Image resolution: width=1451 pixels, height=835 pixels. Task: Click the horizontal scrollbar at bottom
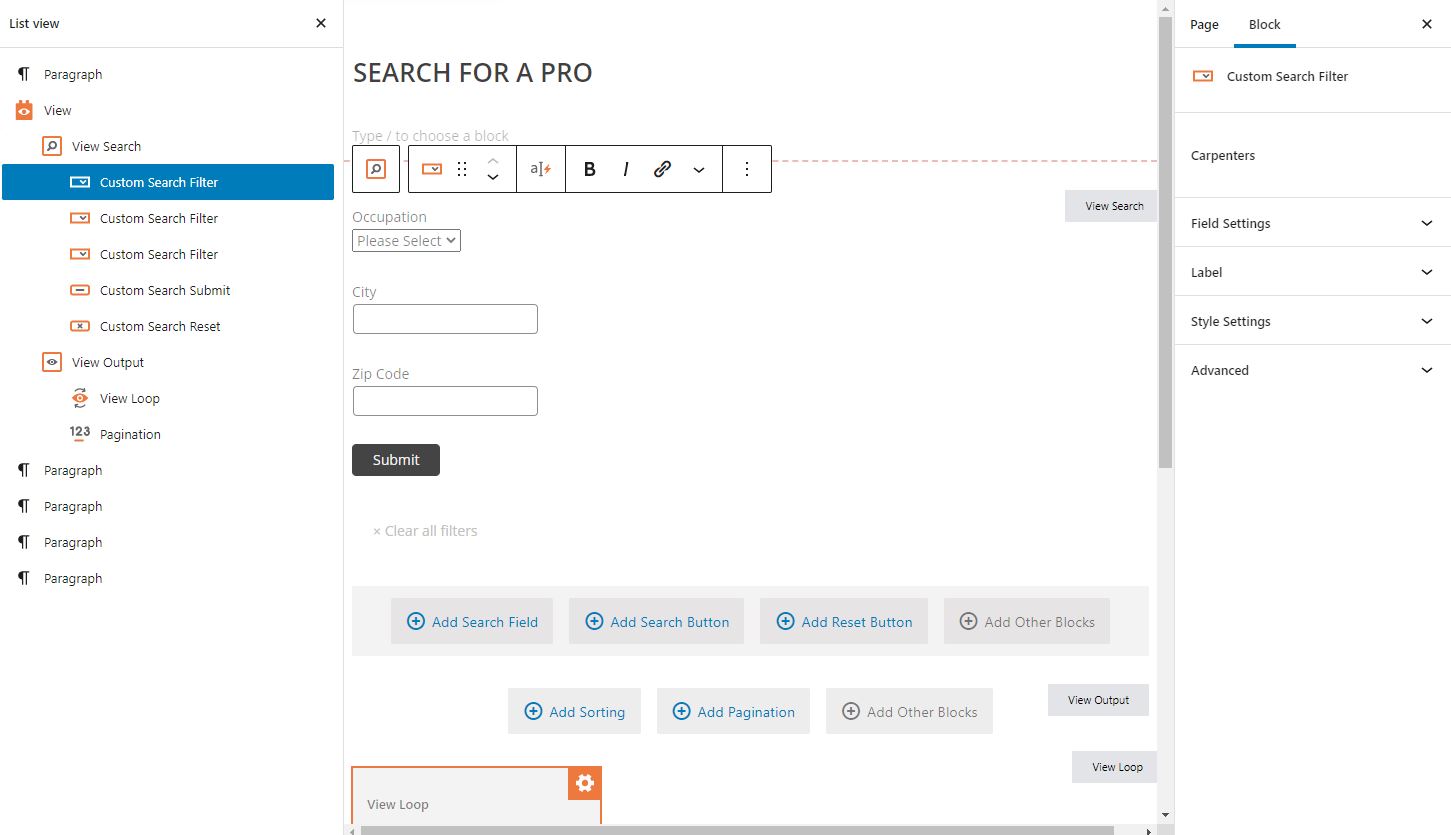(737, 829)
